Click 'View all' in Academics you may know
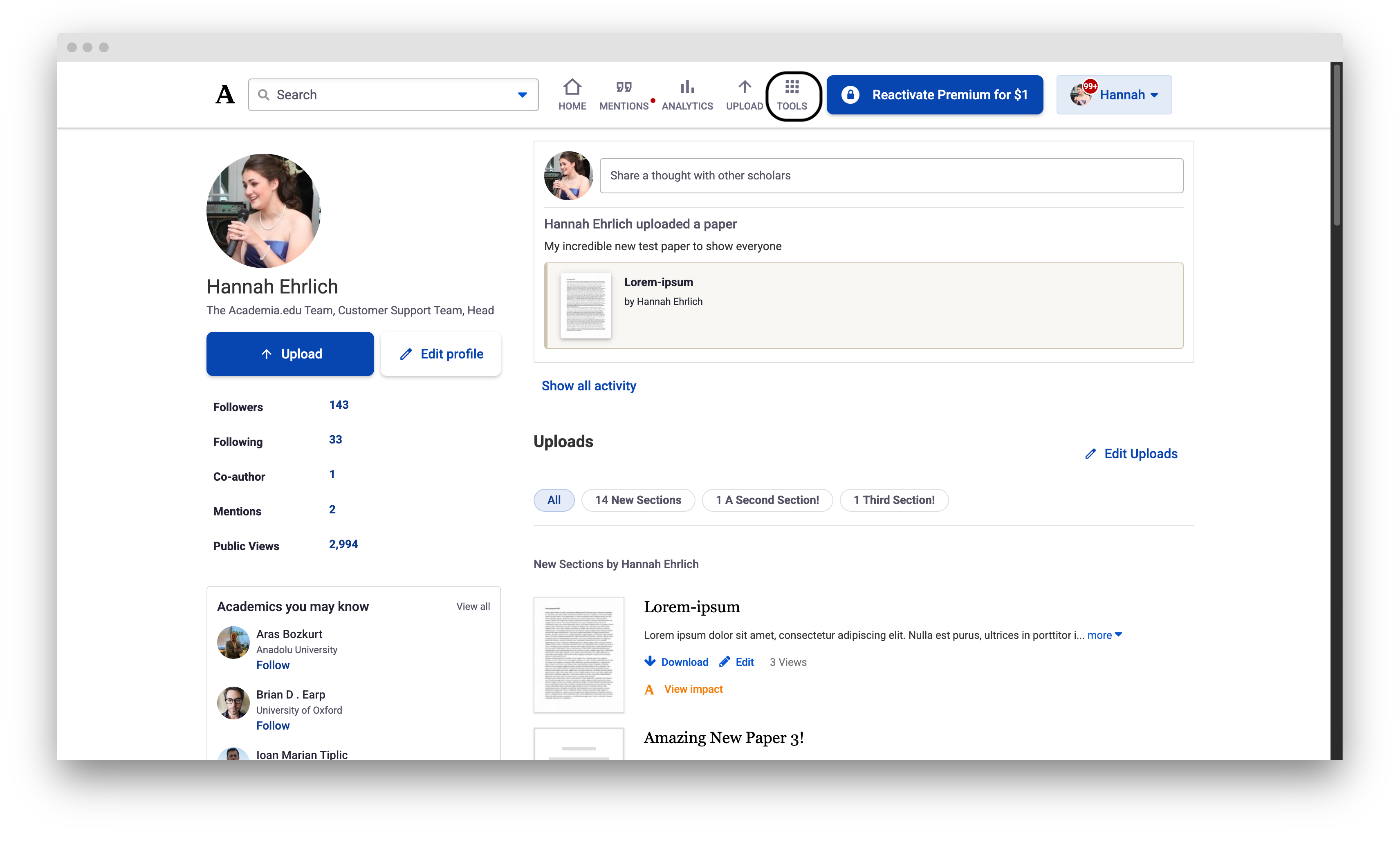The width and height of the screenshot is (1400, 842). point(473,607)
